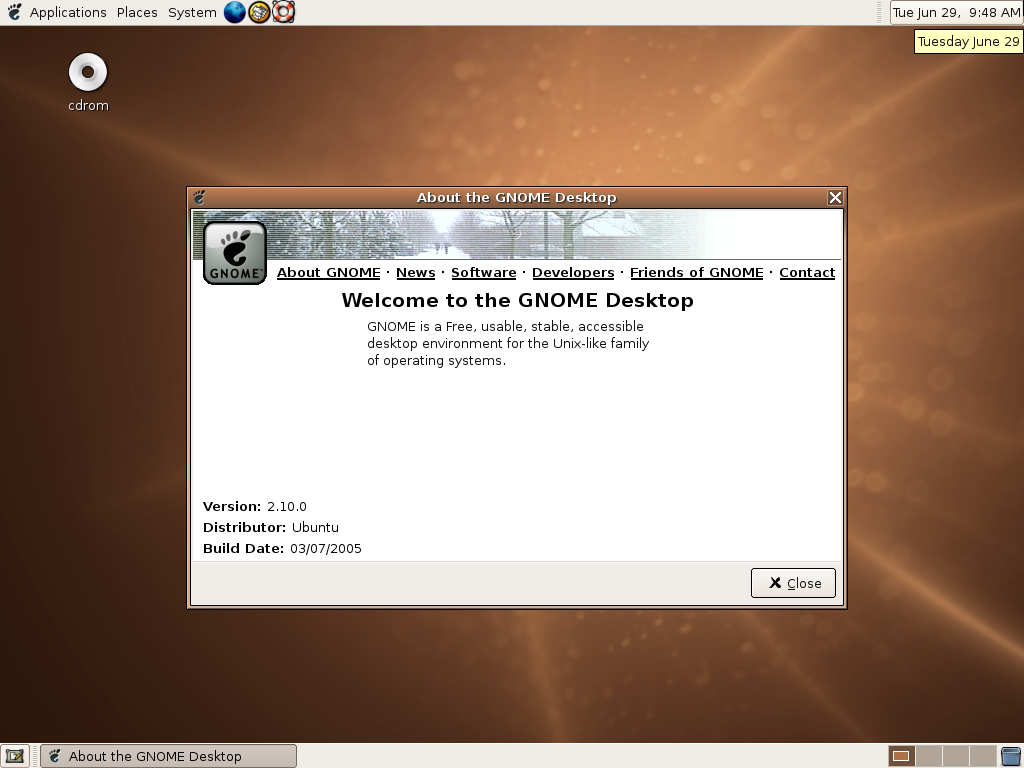Launch the web browser globe icon
This screenshot has height=768, width=1024.
point(234,12)
